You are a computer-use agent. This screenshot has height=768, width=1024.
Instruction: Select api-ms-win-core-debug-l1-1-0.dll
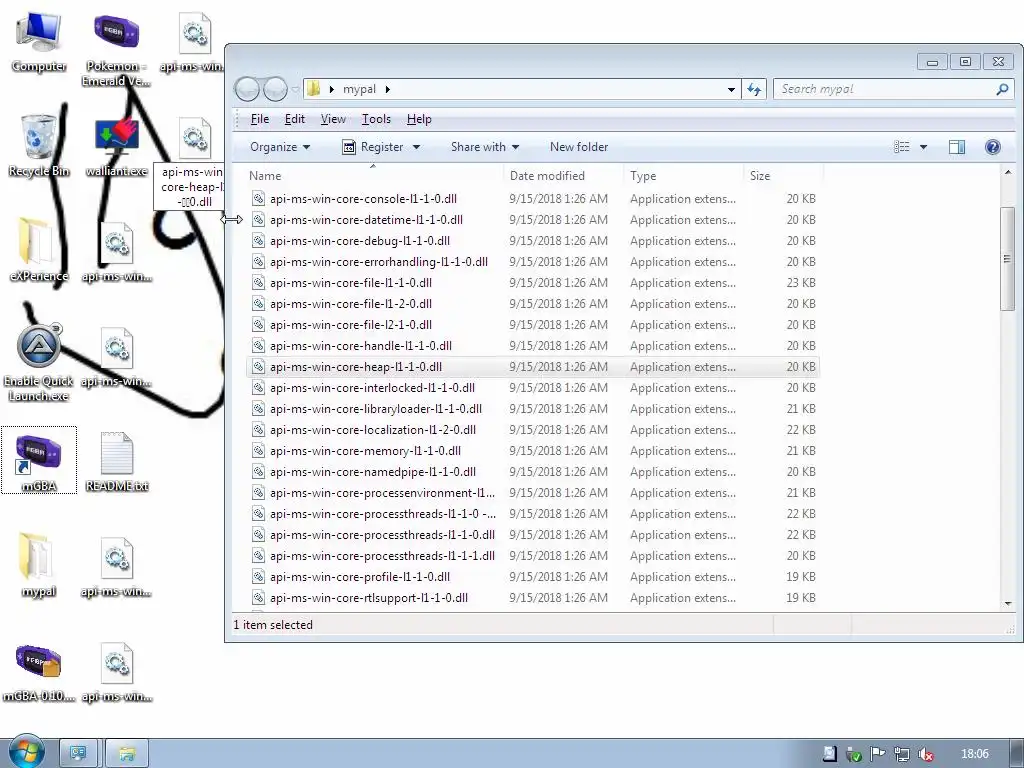pyautogui.click(x=533, y=241)
